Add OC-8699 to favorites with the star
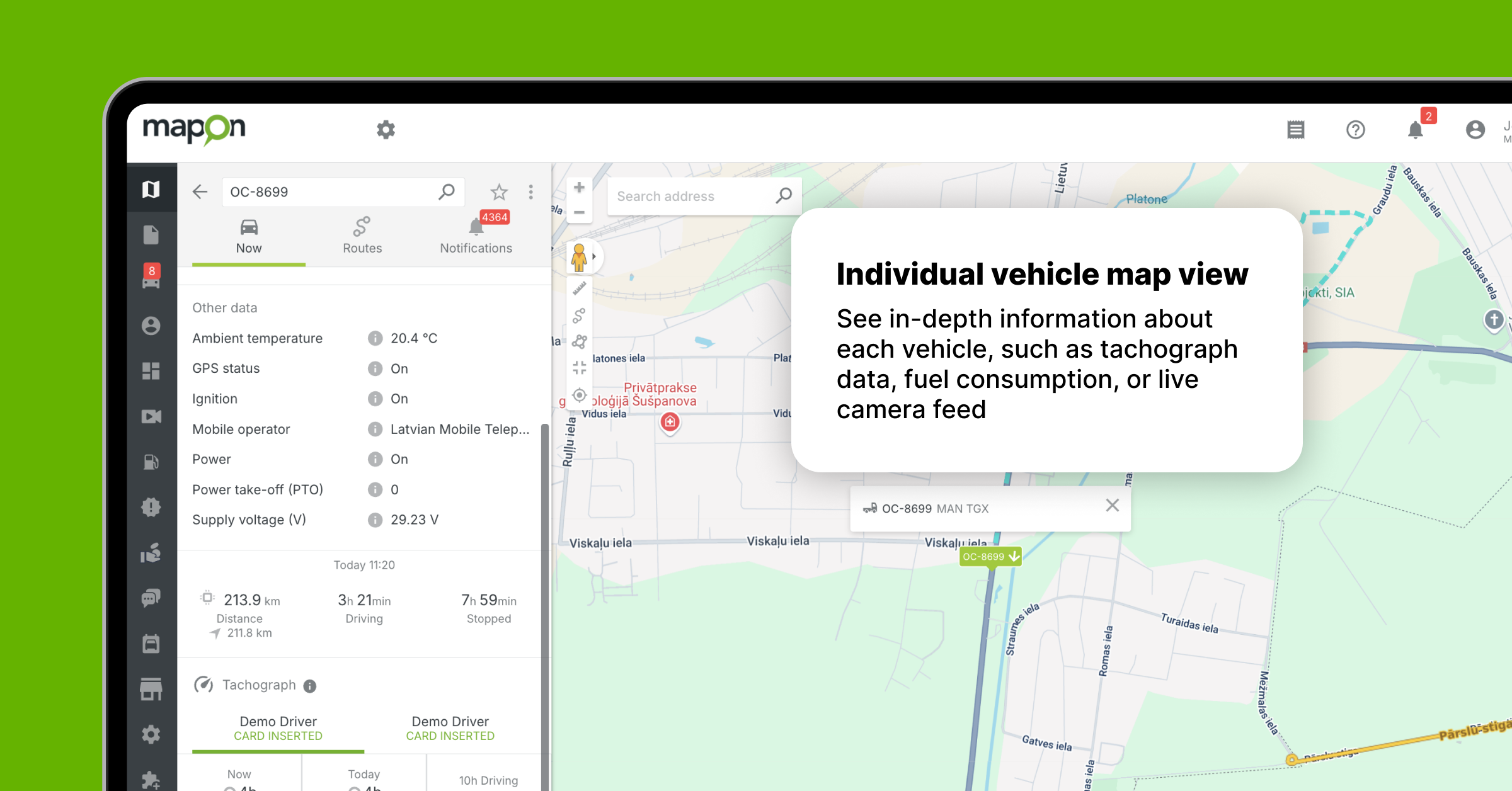Image resolution: width=1512 pixels, height=791 pixels. click(x=499, y=191)
